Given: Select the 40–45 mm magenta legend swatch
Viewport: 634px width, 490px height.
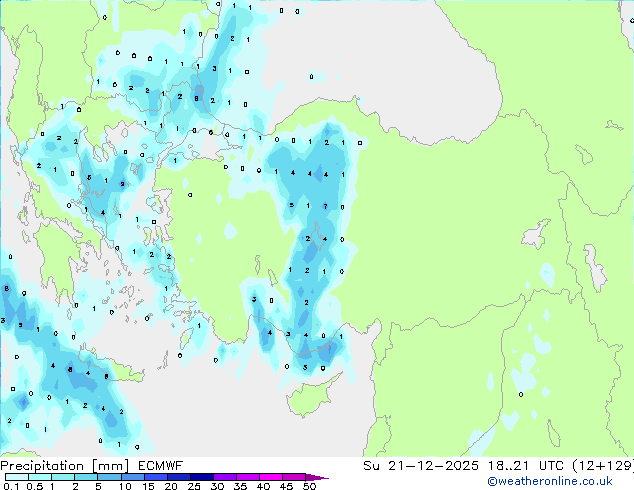Looking at the screenshot, I should pyautogui.click(x=271, y=477).
